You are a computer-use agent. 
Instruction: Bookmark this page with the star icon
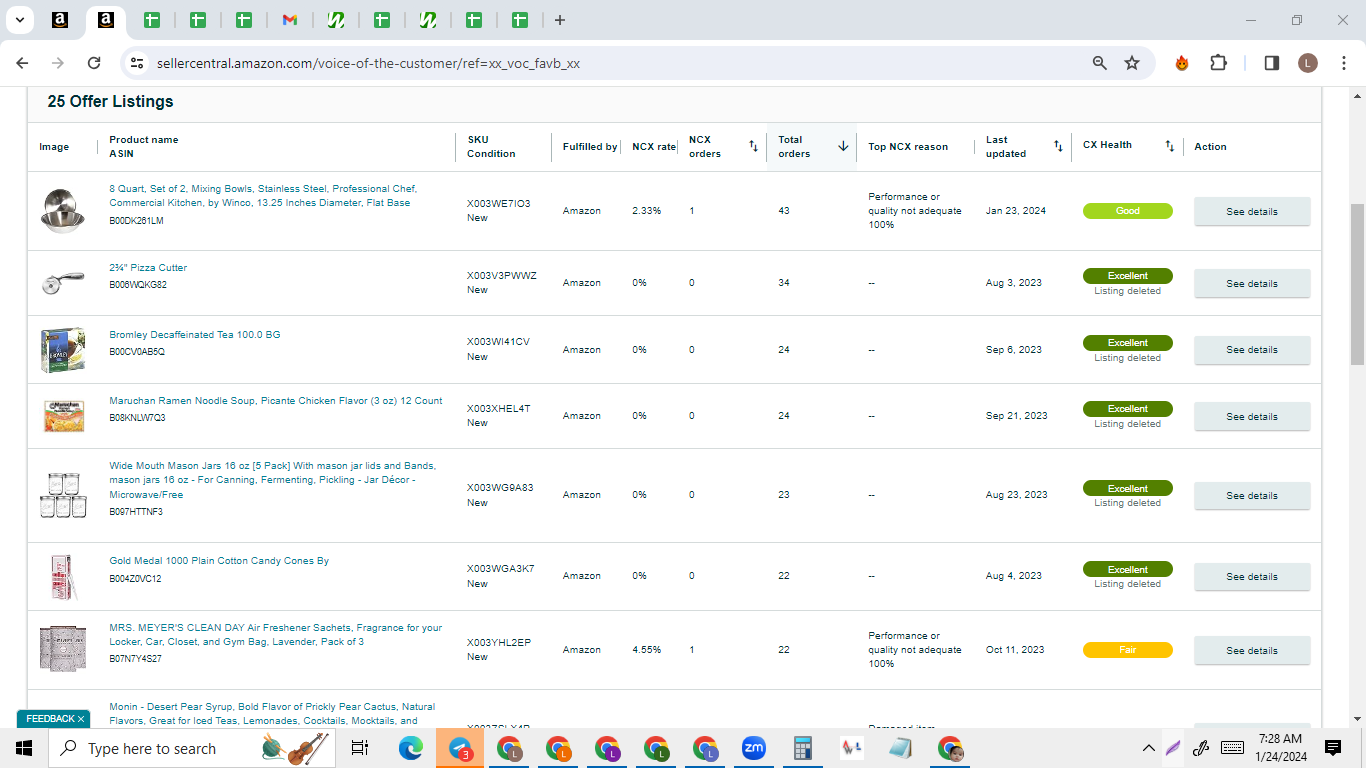pos(1132,63)
